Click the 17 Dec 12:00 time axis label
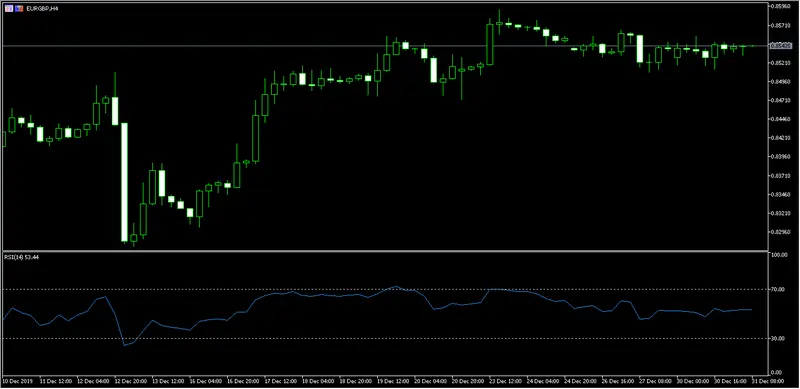Screen dimensions: 800x389 click(278, 381)
